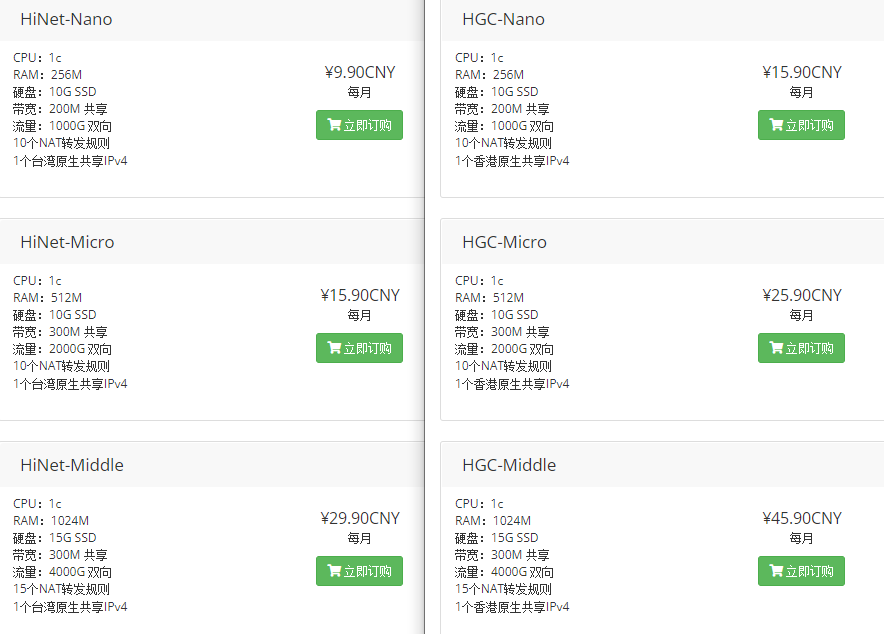Order the ¥9.90CNY plan via 立即订购 text
The image size is (884, 634).
[367, 125]
